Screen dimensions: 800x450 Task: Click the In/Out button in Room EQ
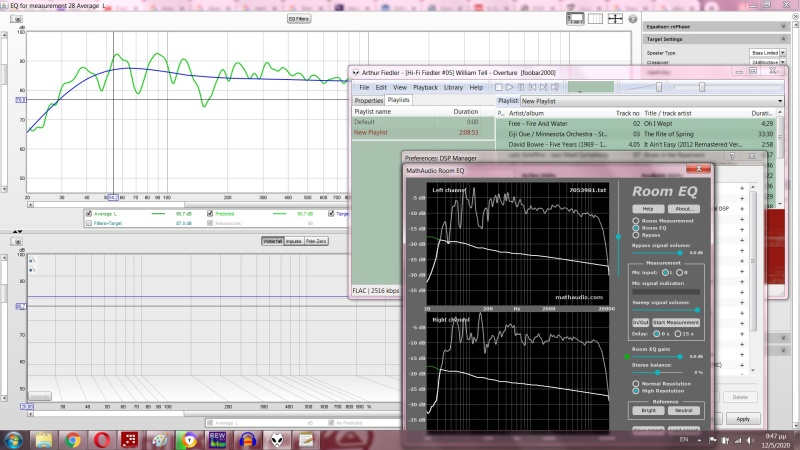[641, 322]
